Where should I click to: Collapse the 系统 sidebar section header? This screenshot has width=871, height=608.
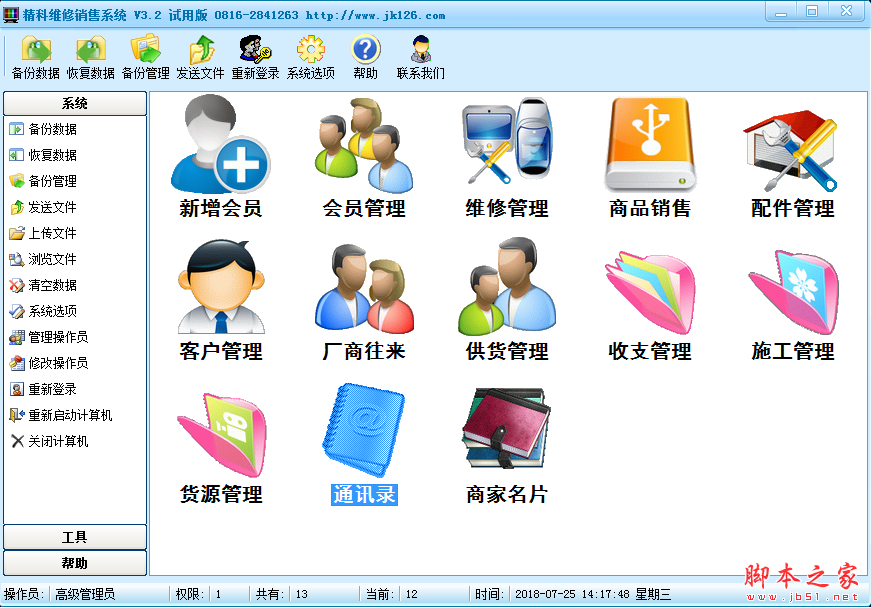click(75, 104)
